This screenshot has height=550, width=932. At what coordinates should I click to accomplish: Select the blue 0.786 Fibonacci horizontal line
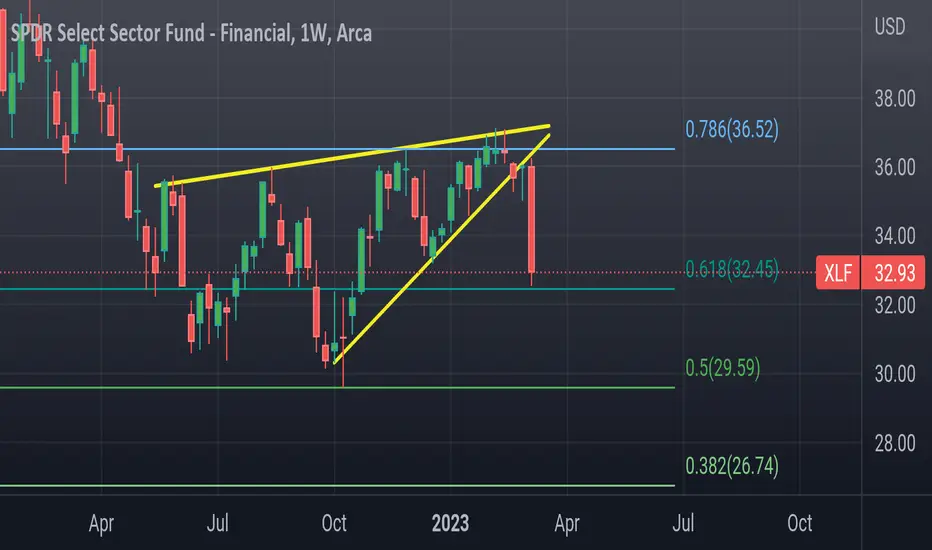tap(337, 149)
